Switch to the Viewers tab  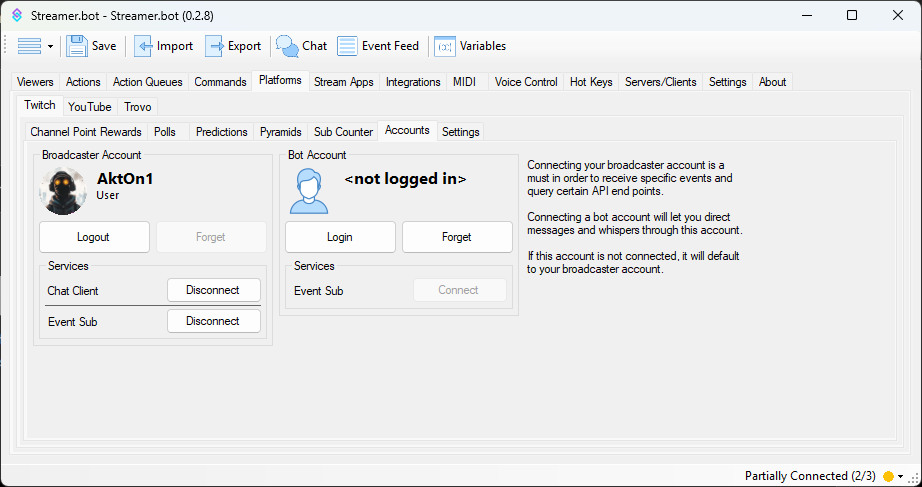[35, 82]
